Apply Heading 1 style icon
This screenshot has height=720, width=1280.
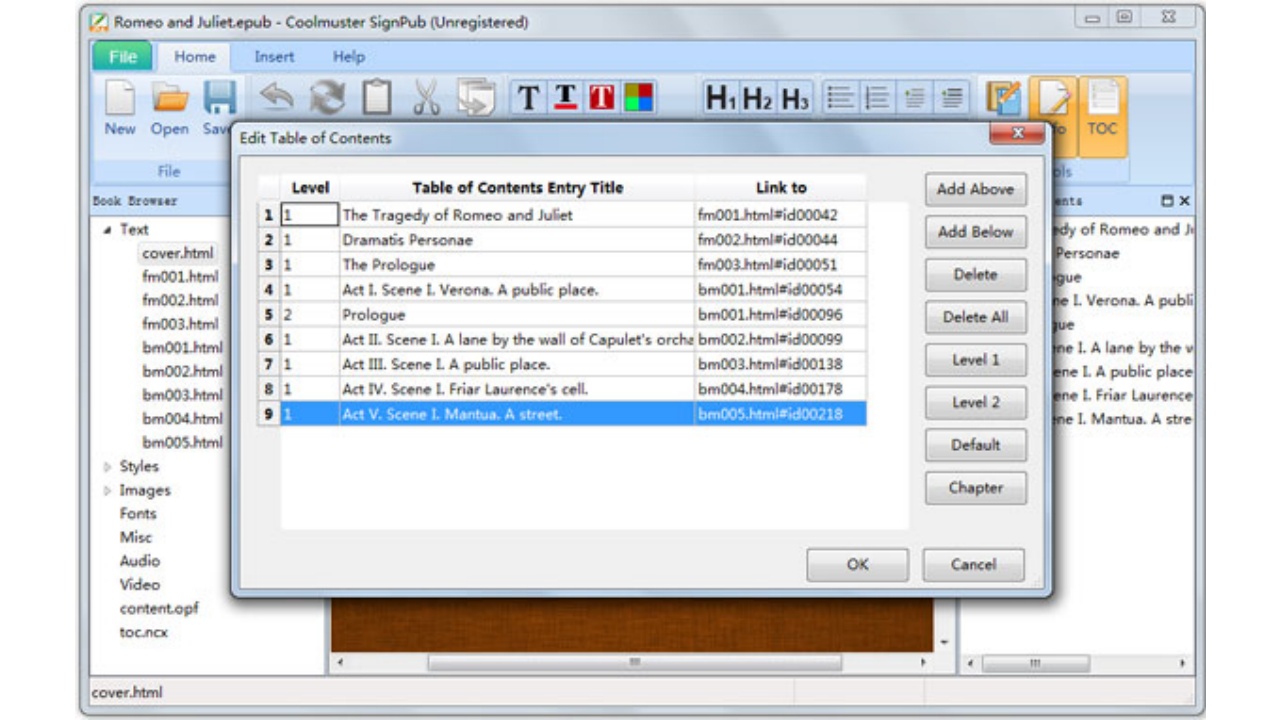point(720,97)
